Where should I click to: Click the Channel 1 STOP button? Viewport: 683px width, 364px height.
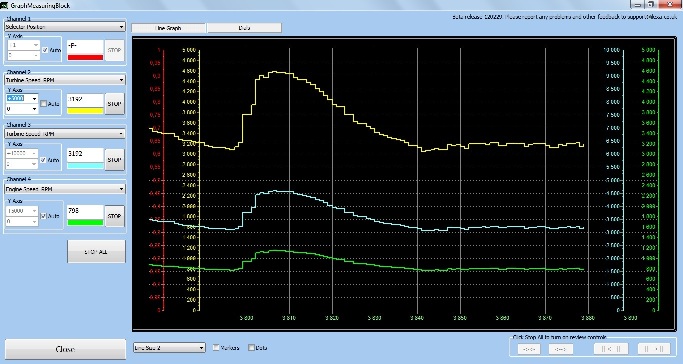(x=115, y=51)
